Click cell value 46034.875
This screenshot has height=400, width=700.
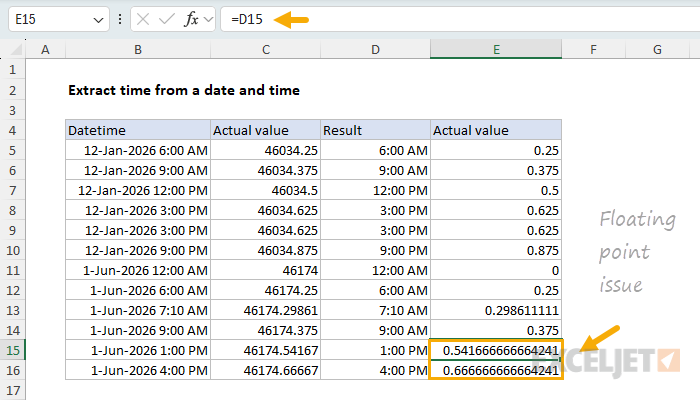click(x=266, y=250)
